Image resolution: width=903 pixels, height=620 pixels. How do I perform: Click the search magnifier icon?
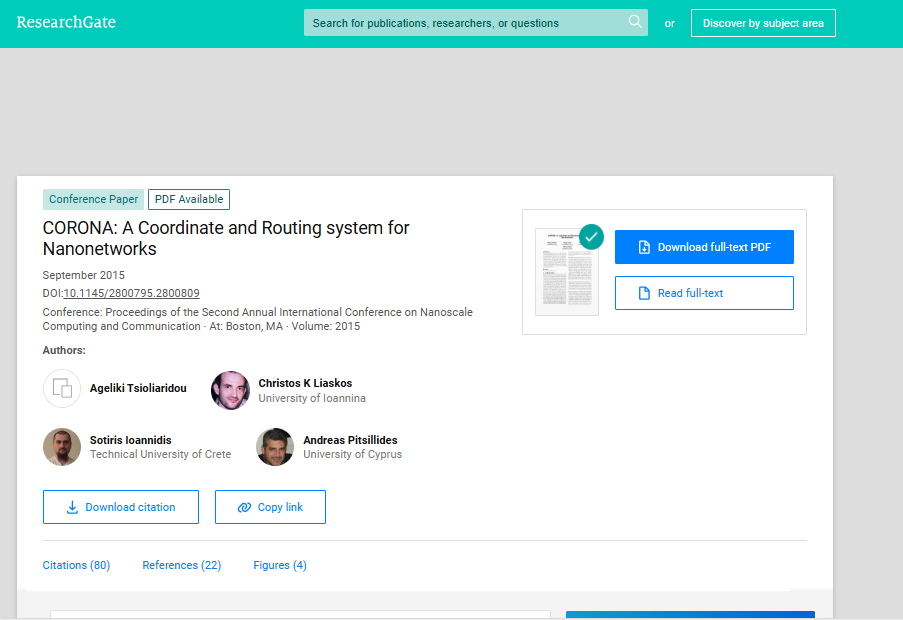(x=635, y=22)
